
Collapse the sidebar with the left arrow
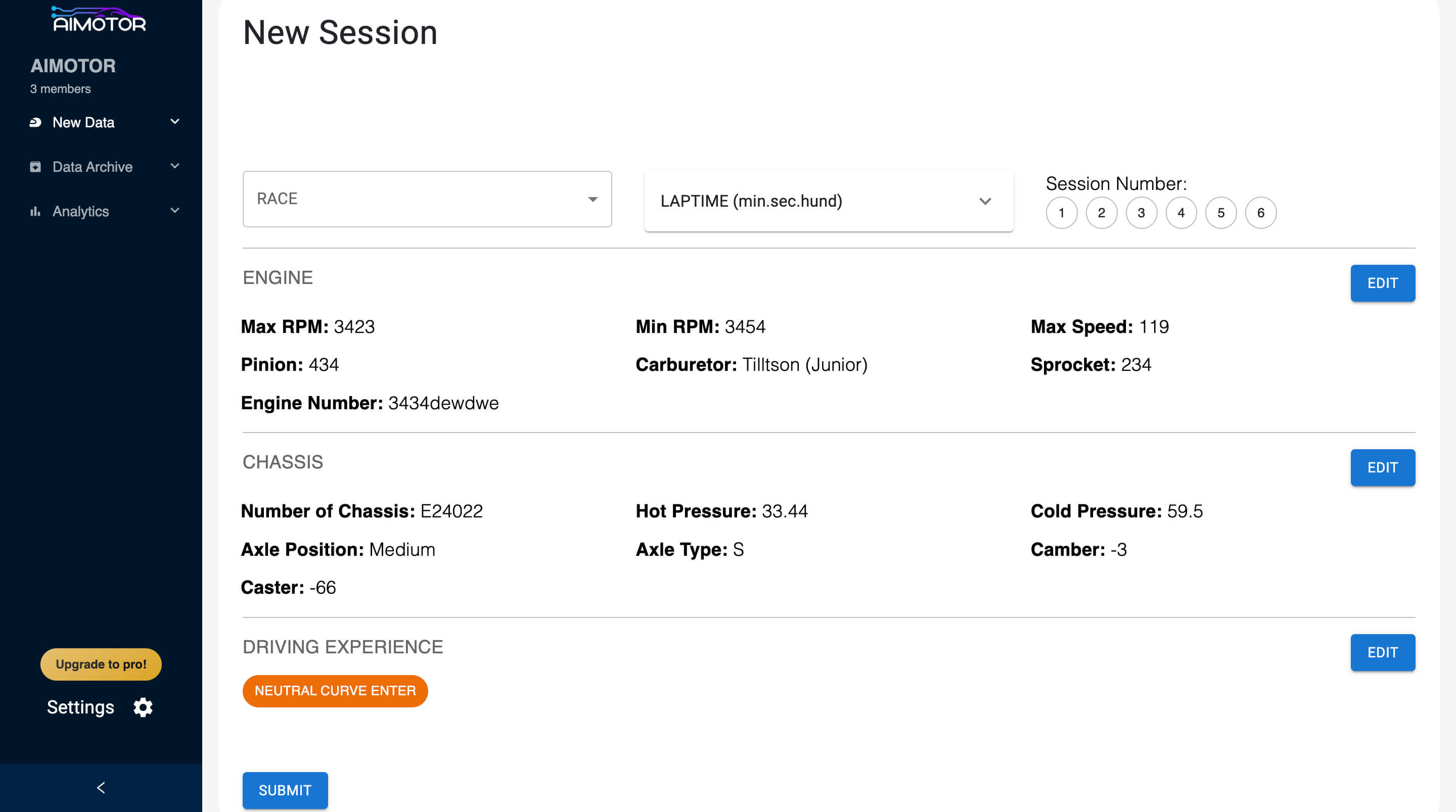tap(101, 788)
